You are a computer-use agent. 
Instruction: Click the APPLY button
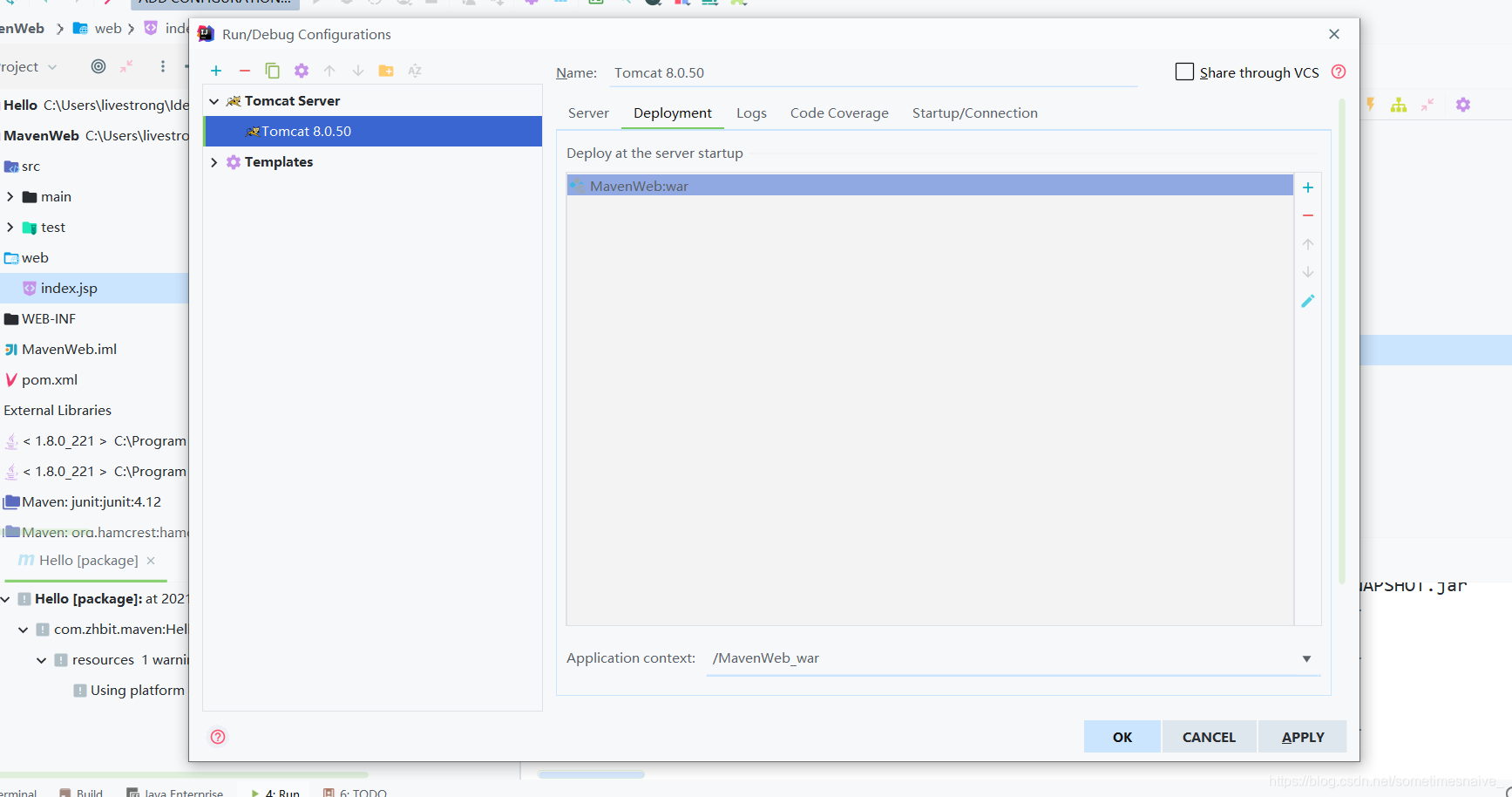pyautogui.click(x=1303, y=737)
